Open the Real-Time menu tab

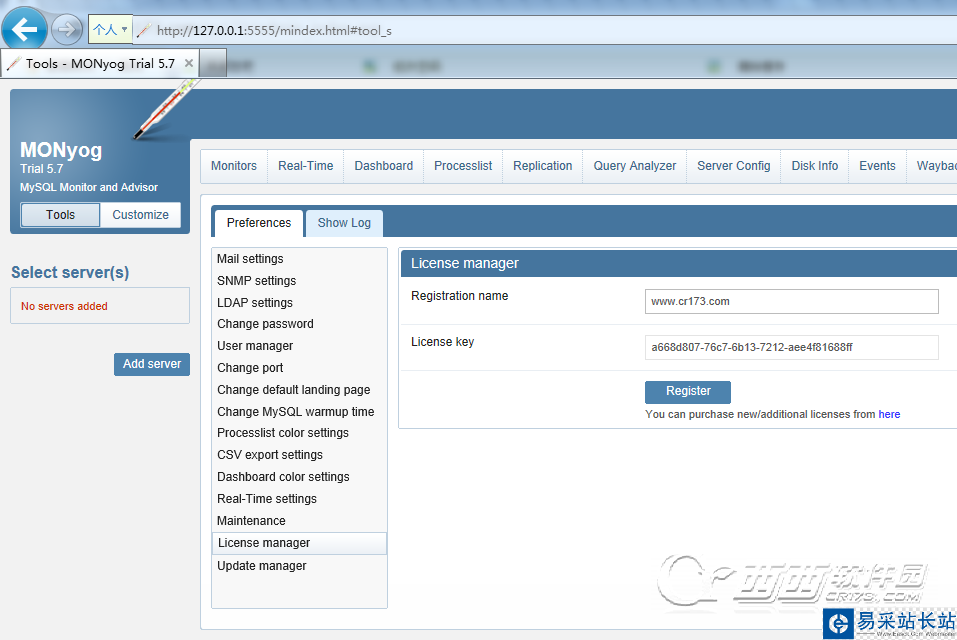coord(306,166)
